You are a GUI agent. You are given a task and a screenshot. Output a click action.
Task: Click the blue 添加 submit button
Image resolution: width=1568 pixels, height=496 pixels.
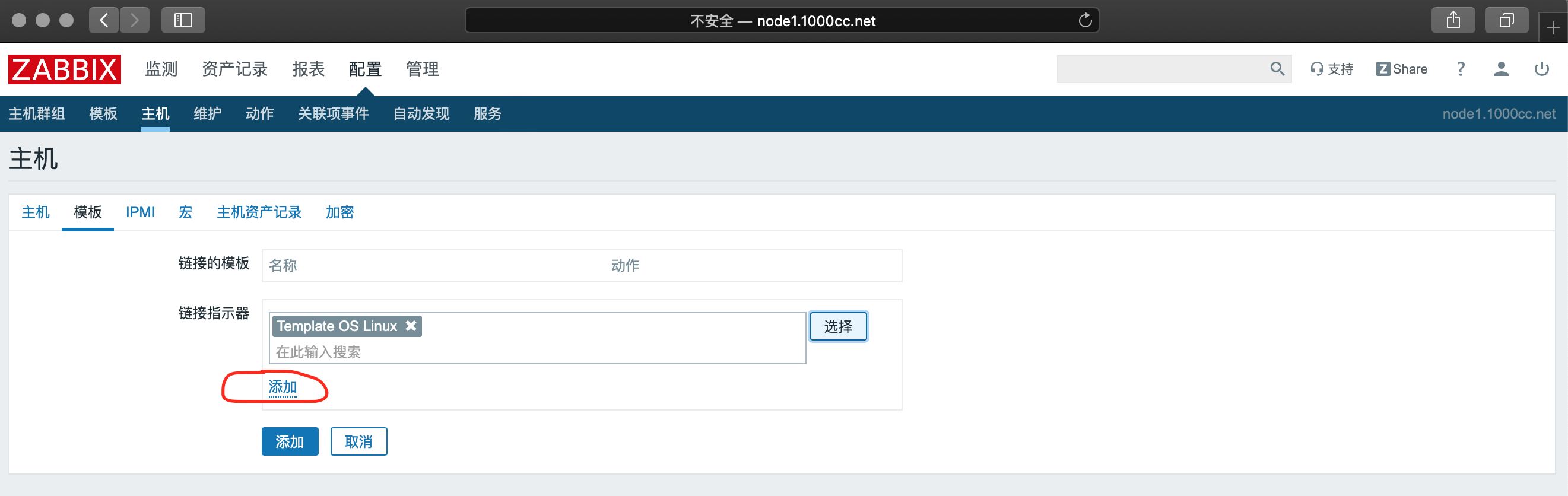tap(290, 442)
